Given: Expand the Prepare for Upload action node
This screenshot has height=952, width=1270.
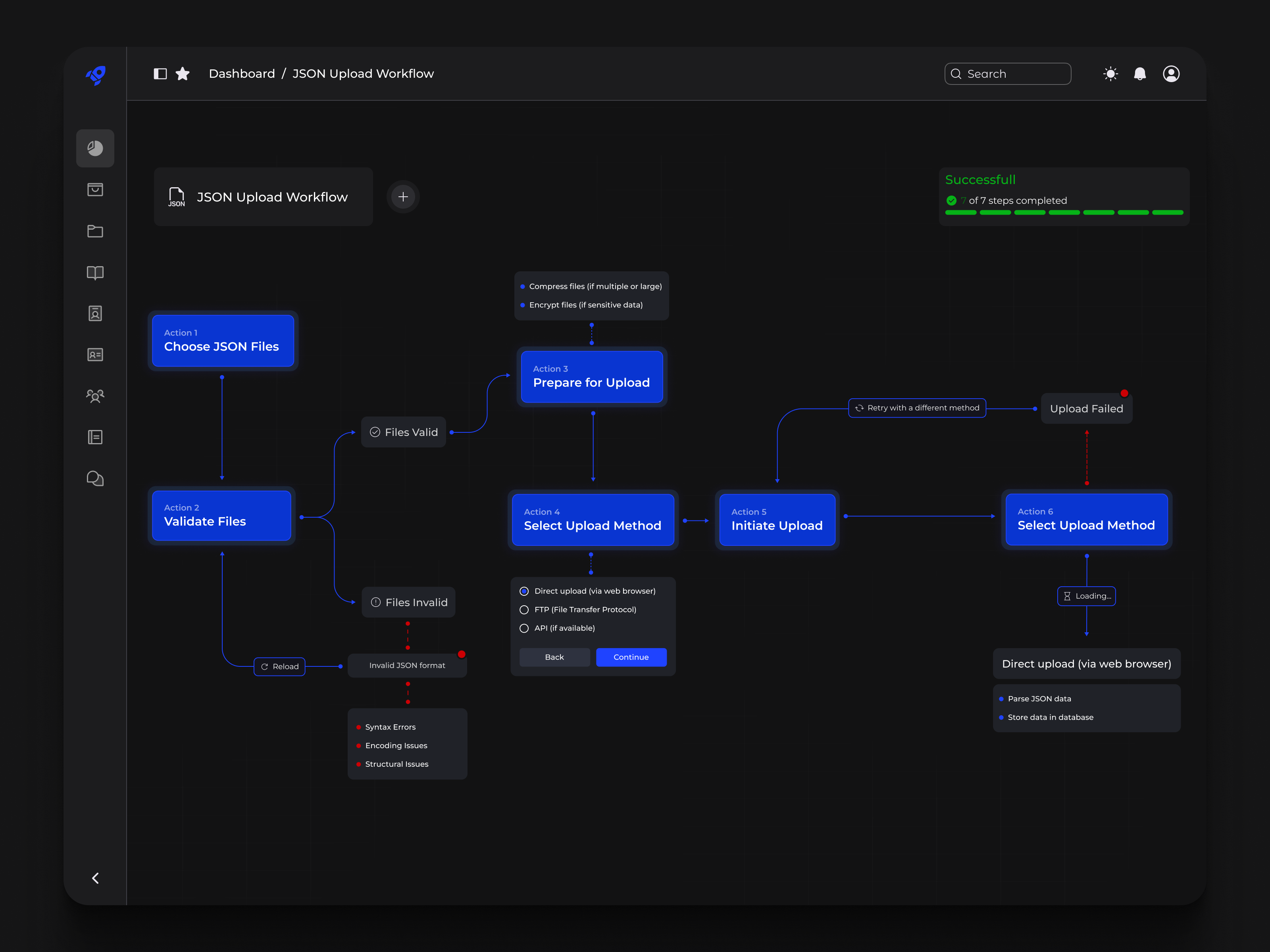Looking at the screenshot, I should [591, 377].
